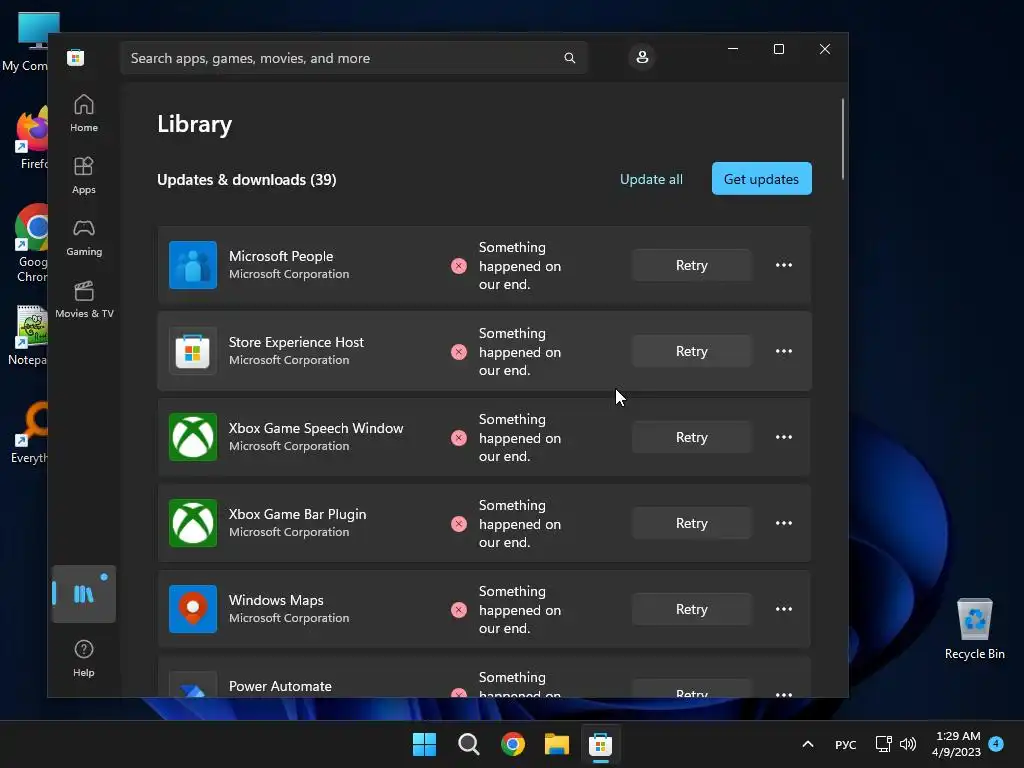
Task: Retry Xbox Game Bar Plugin update
Action: coord(692,524)
